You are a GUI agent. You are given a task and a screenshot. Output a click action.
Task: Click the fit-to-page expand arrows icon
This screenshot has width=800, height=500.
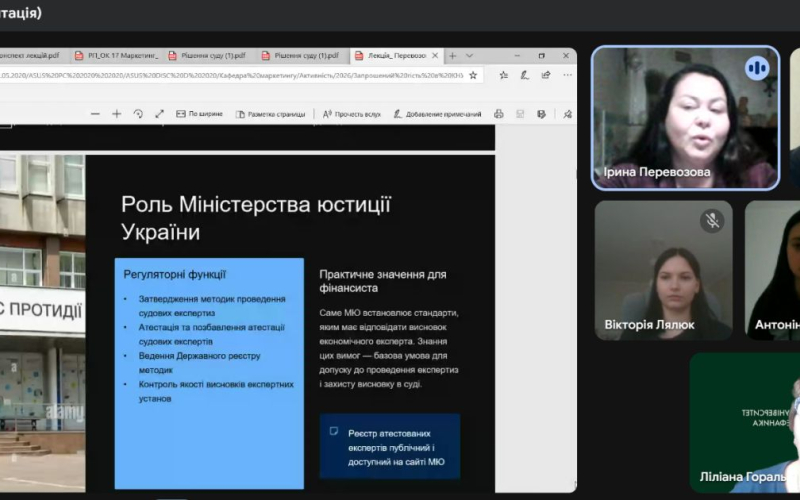pyautogui.click(x=159, y=114)
